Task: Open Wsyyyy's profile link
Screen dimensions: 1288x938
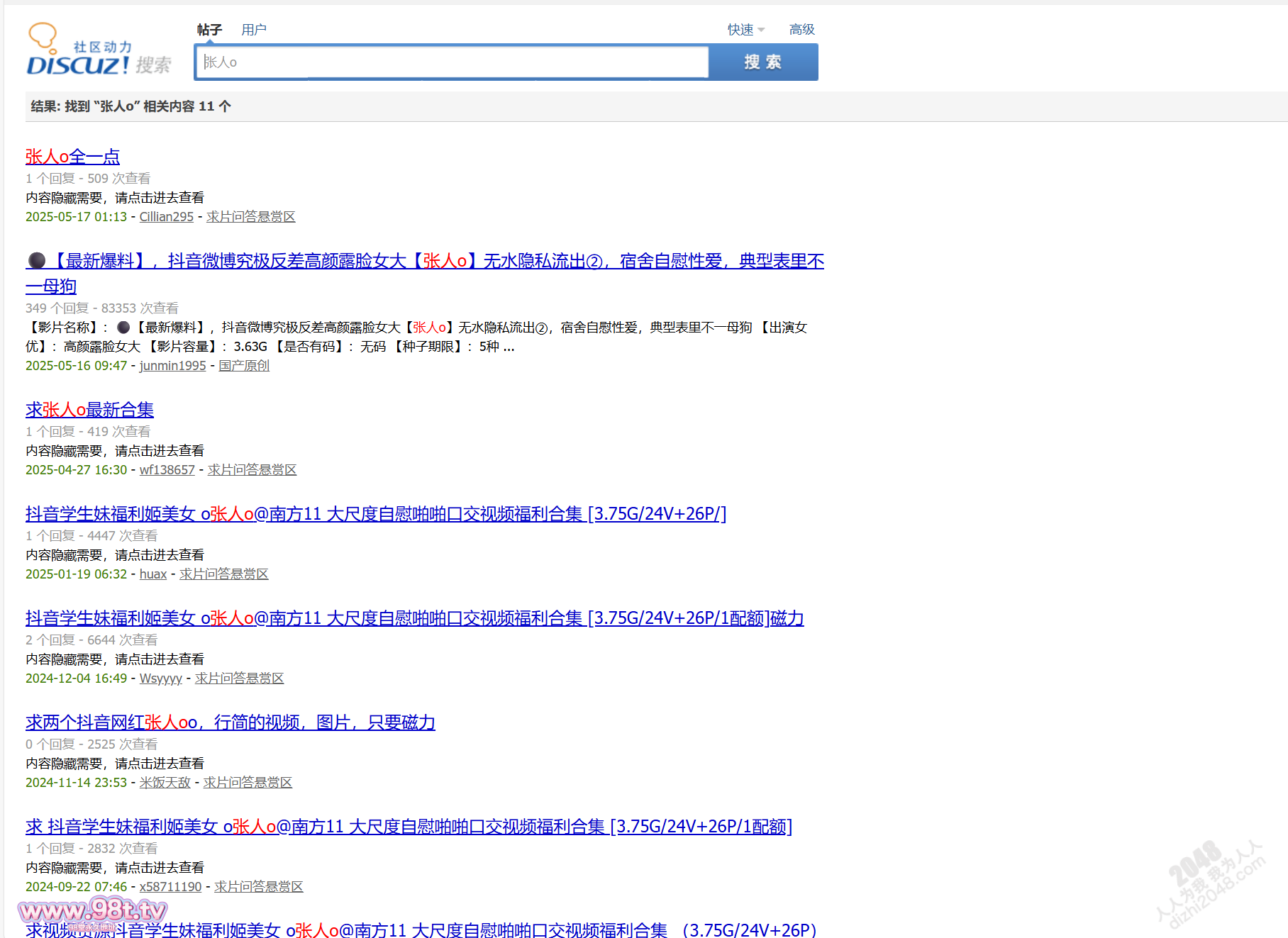Action: [160, 678]
